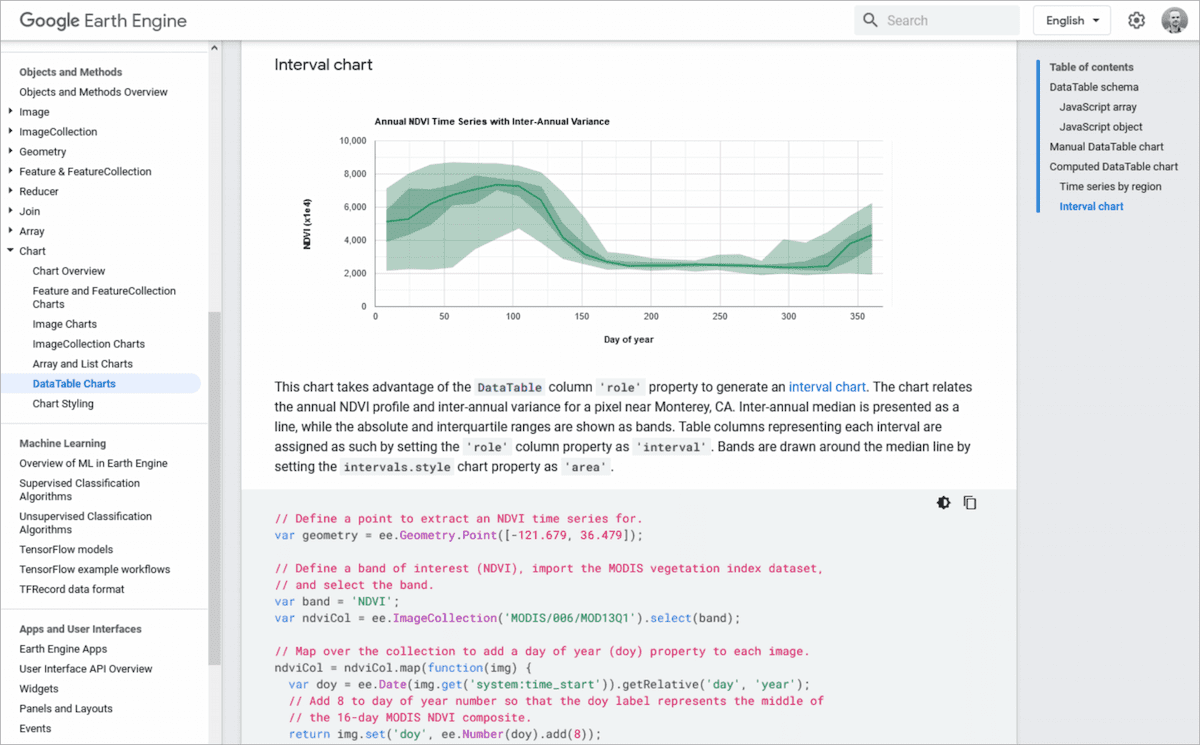Open Image Charts in sidebar
Image resolution: width=1200 pixels, height=745 pixels.
point(65,324)
